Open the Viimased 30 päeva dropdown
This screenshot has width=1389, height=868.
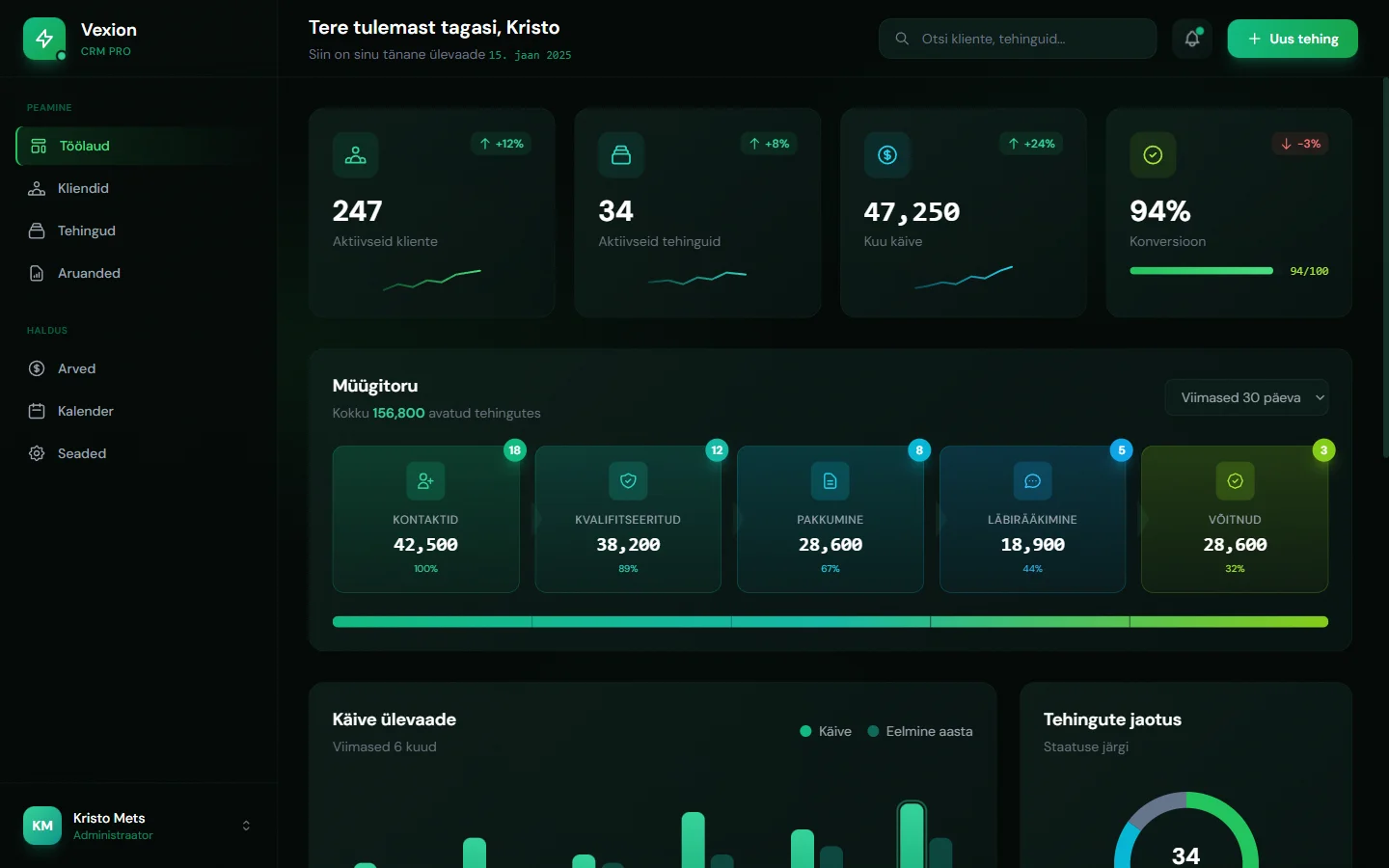[x=1247, y=397]
